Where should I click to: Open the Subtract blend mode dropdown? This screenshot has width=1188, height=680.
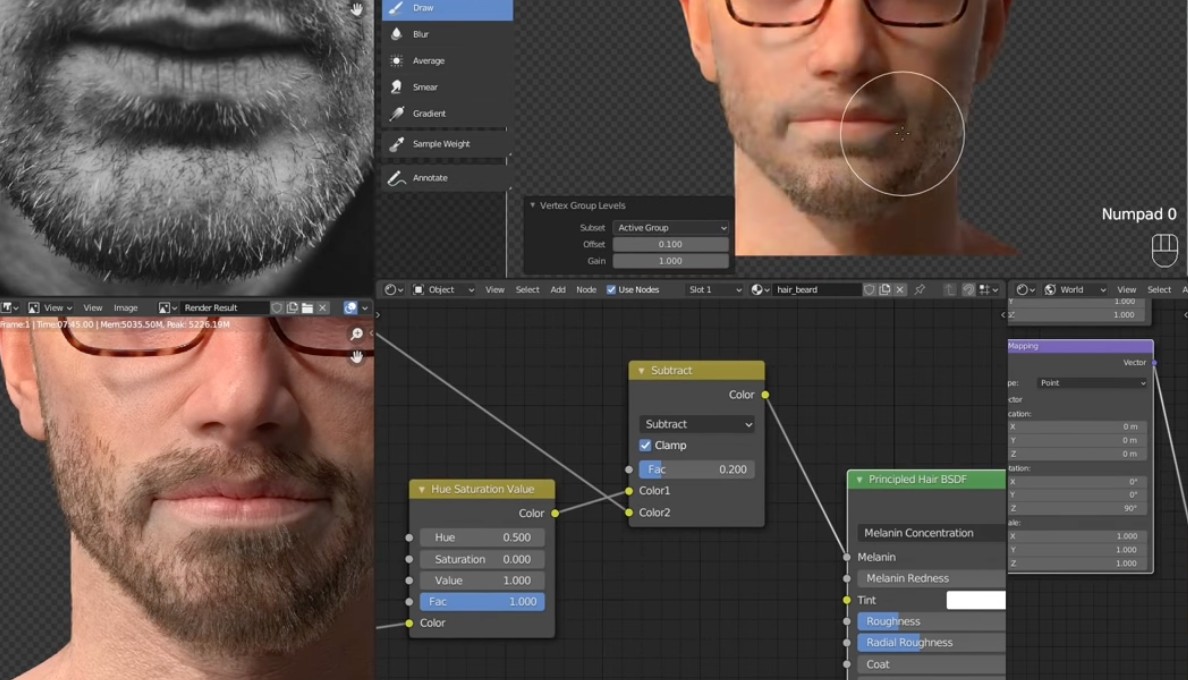697,424
